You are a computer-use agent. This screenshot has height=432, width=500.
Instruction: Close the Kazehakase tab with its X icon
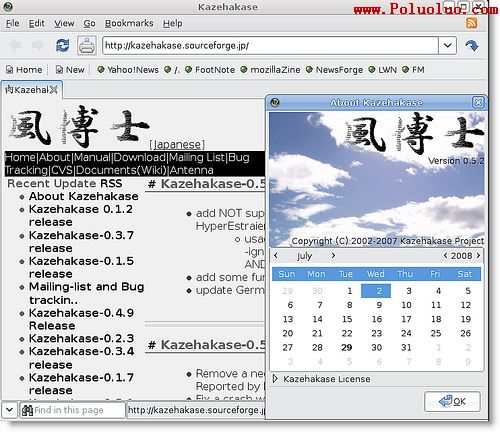[54, 89]
